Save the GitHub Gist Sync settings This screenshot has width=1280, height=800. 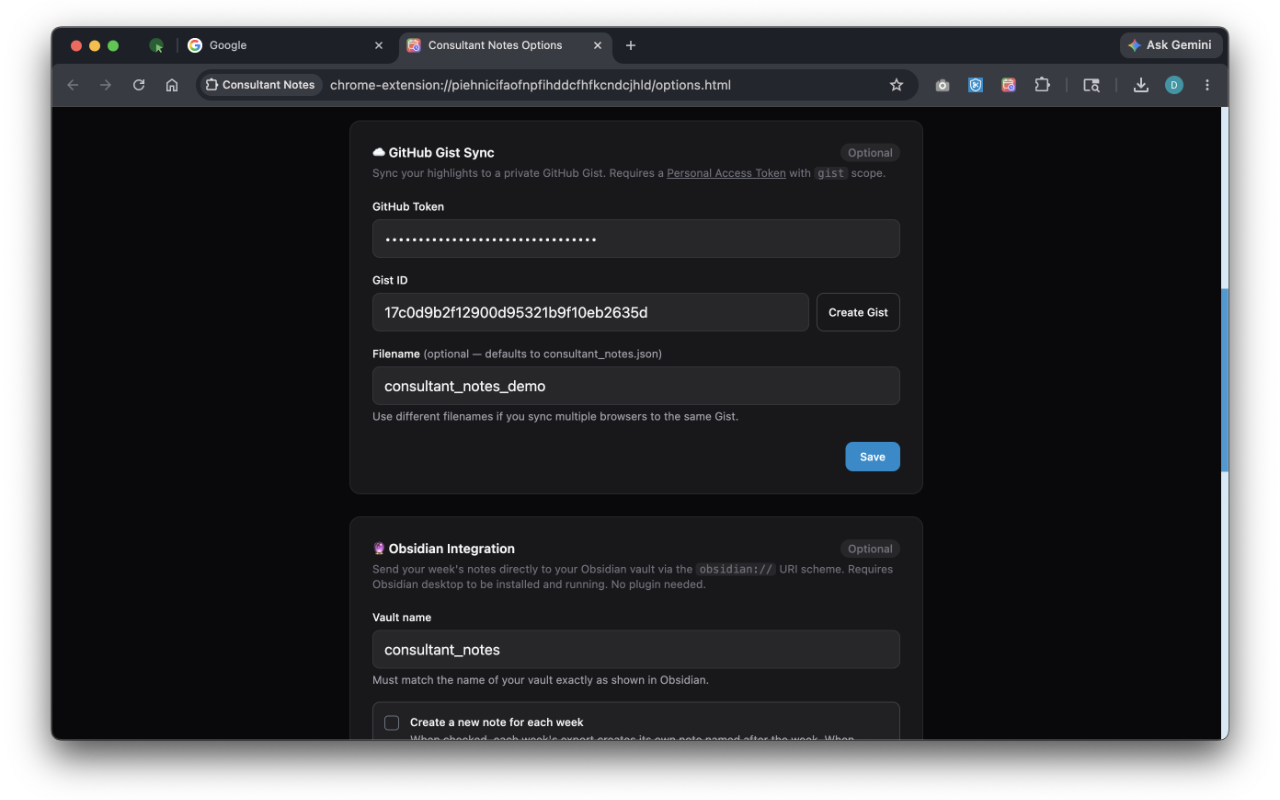tap(872, 457)
